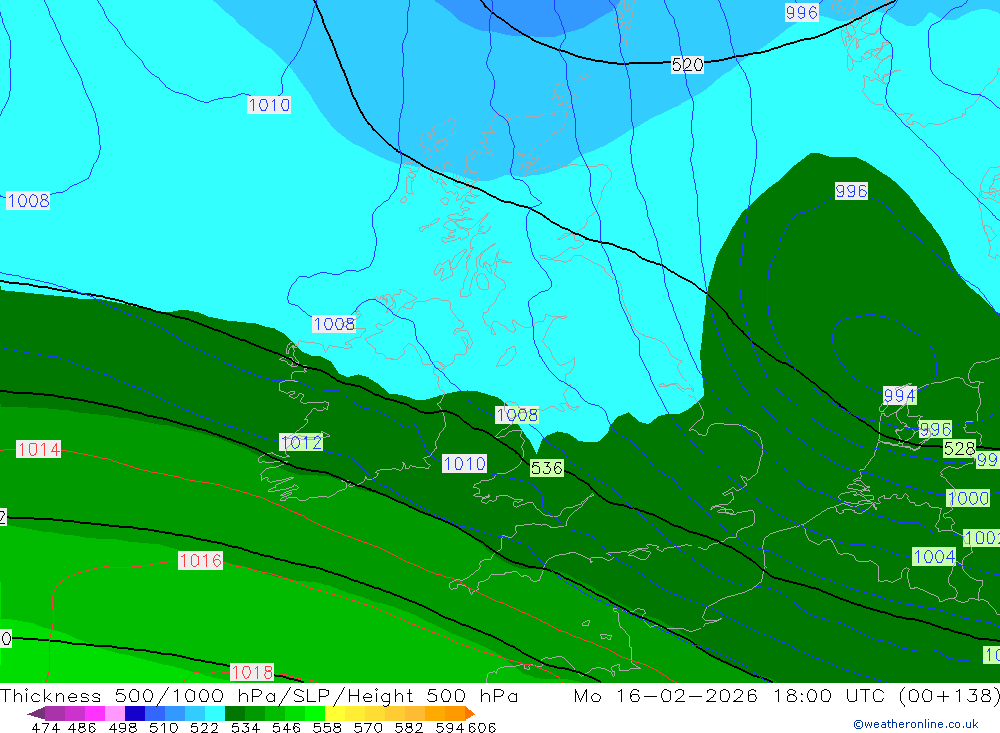Click the 486 legend value

[81, 727]
